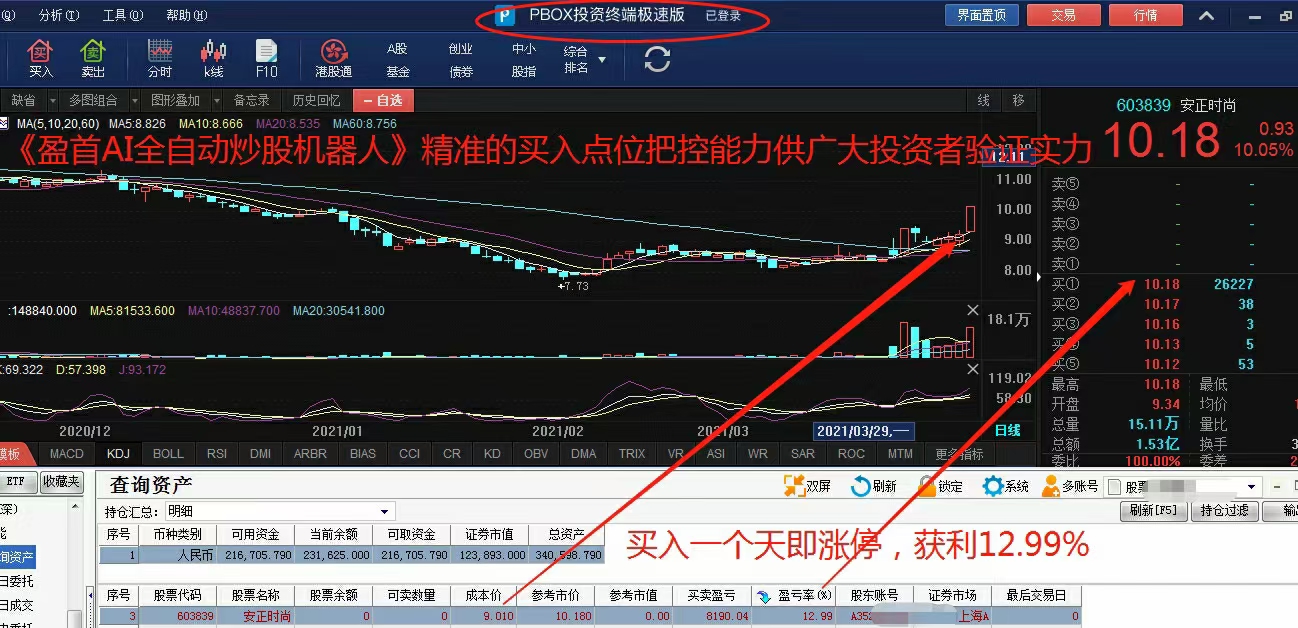
Task: Open the 买入 (buy) toolbar icon
Action: [40, 59]
